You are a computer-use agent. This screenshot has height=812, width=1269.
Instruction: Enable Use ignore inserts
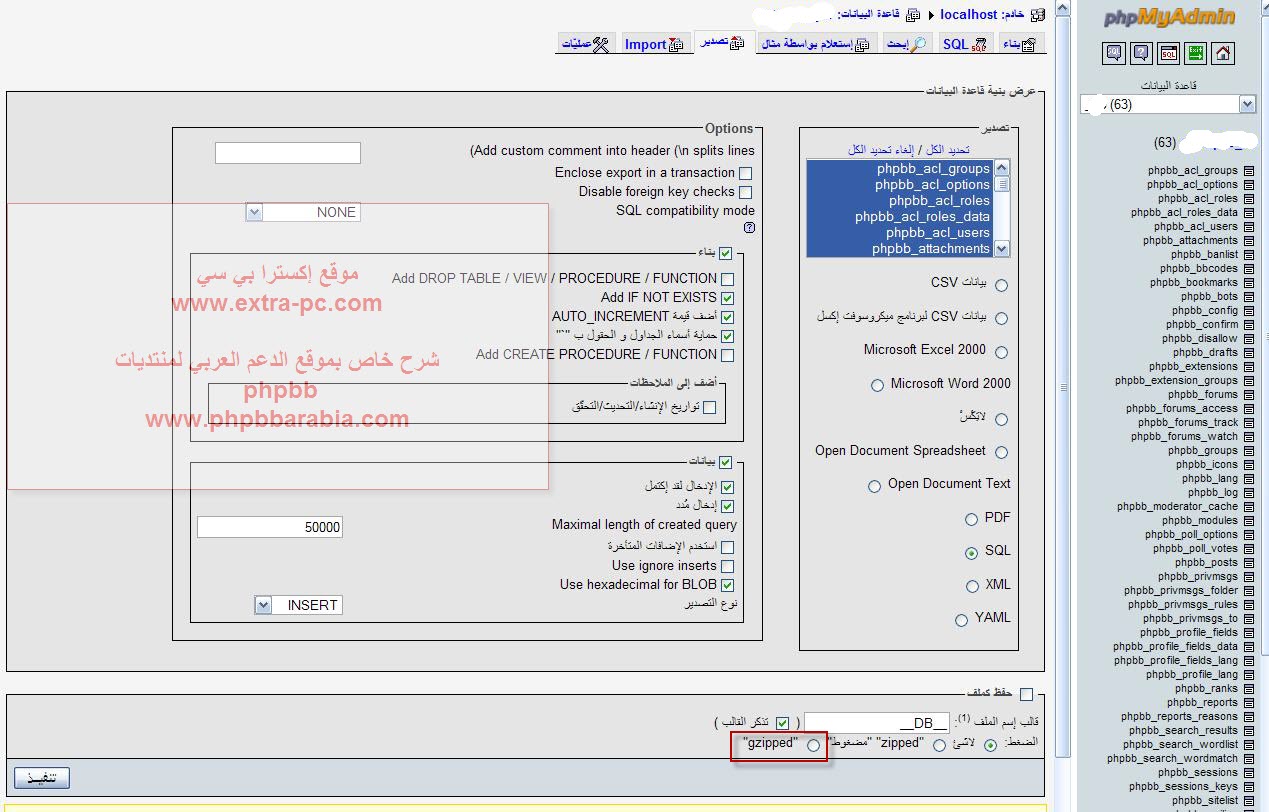click(x=727, y=567)
